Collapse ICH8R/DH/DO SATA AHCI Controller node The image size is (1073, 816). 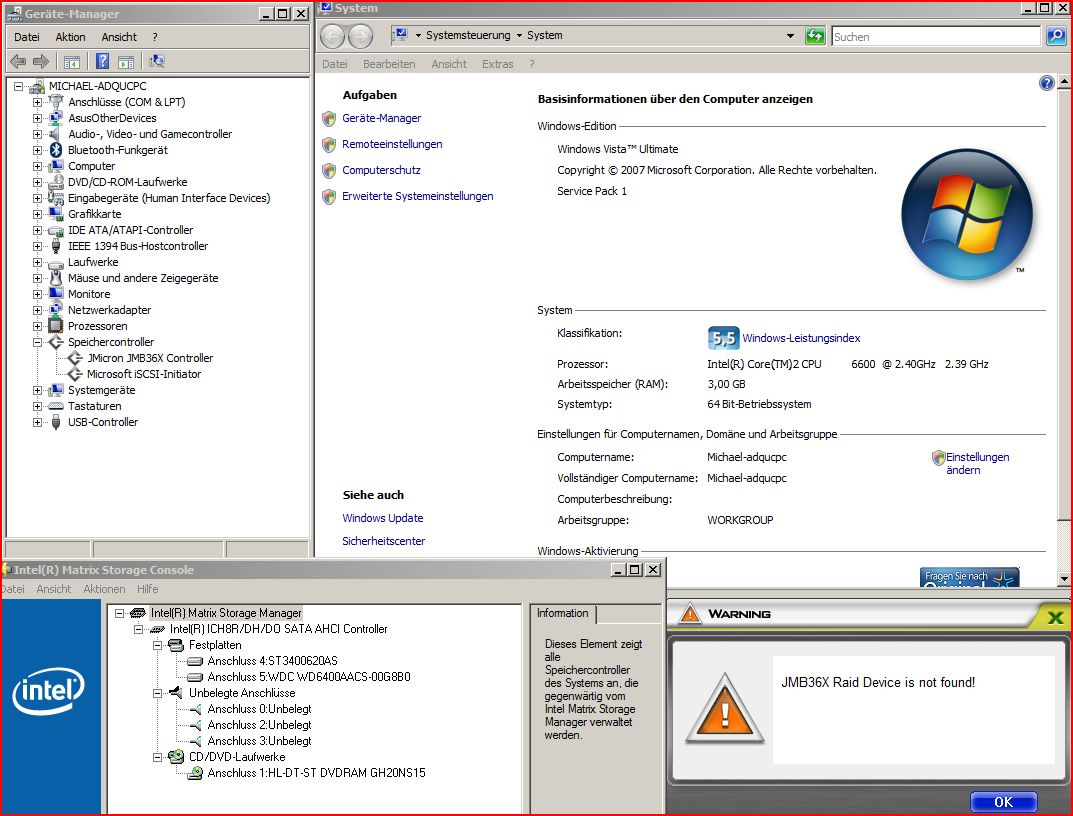(x=138, y=629)
